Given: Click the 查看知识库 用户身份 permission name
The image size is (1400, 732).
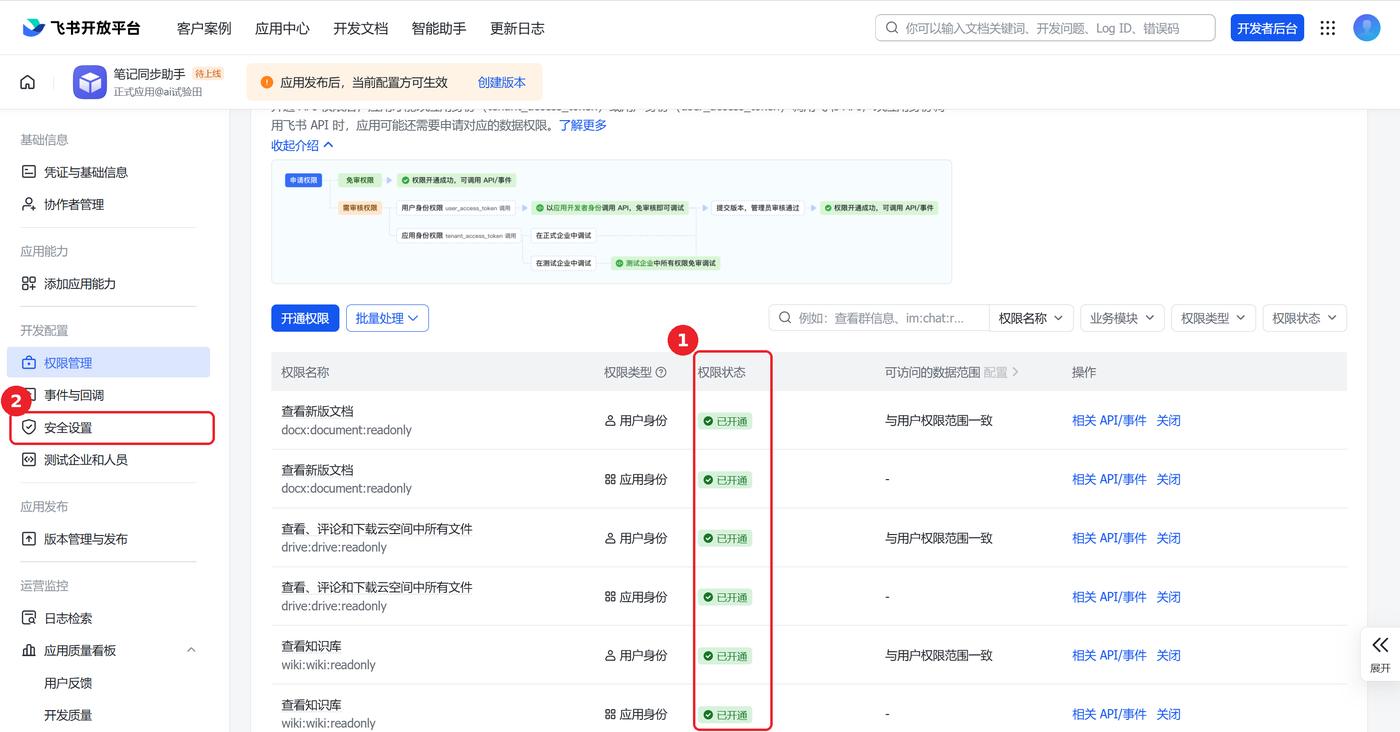Looking at the screenshot, I should pyautogui.click(x=311, y=646).
